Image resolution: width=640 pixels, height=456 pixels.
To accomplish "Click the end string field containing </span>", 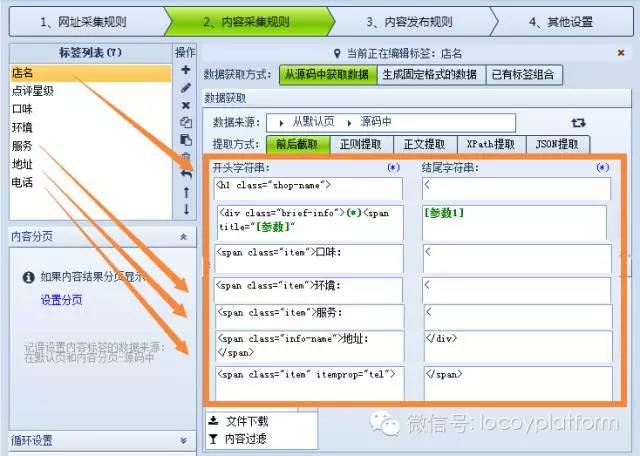I will [x=518, y=384].
